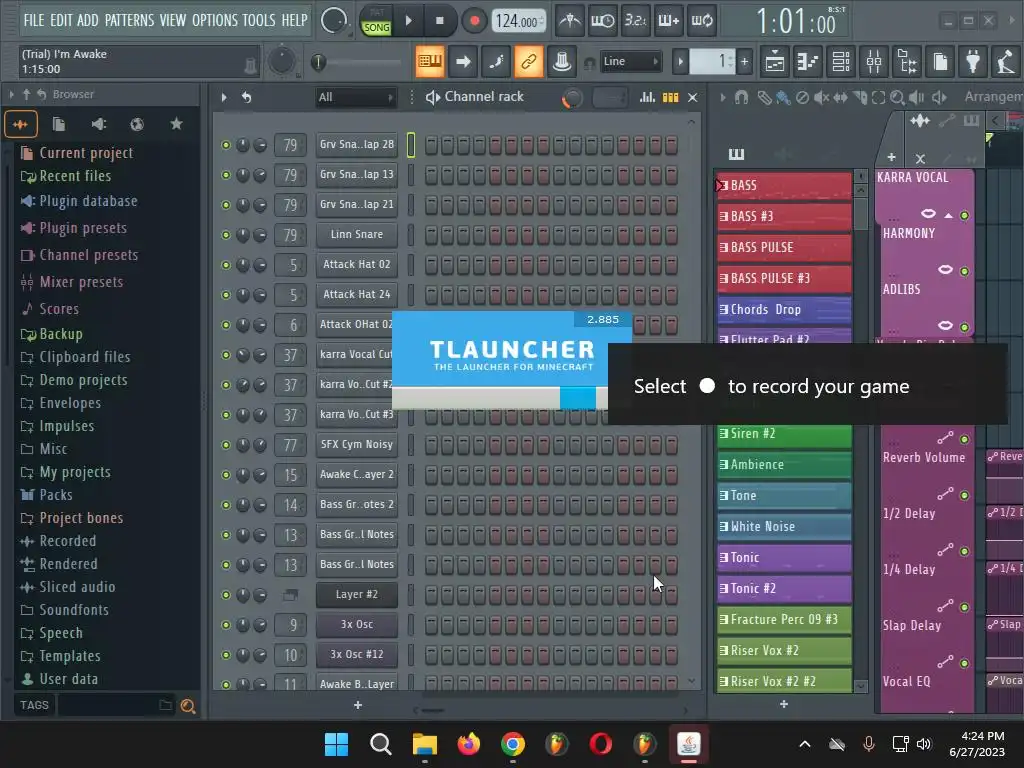Open the PATTERNS menu

click(129, 20)
